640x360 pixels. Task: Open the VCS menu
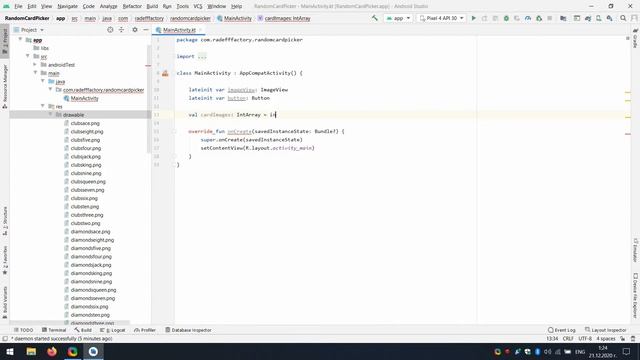(x=198, y=6)
